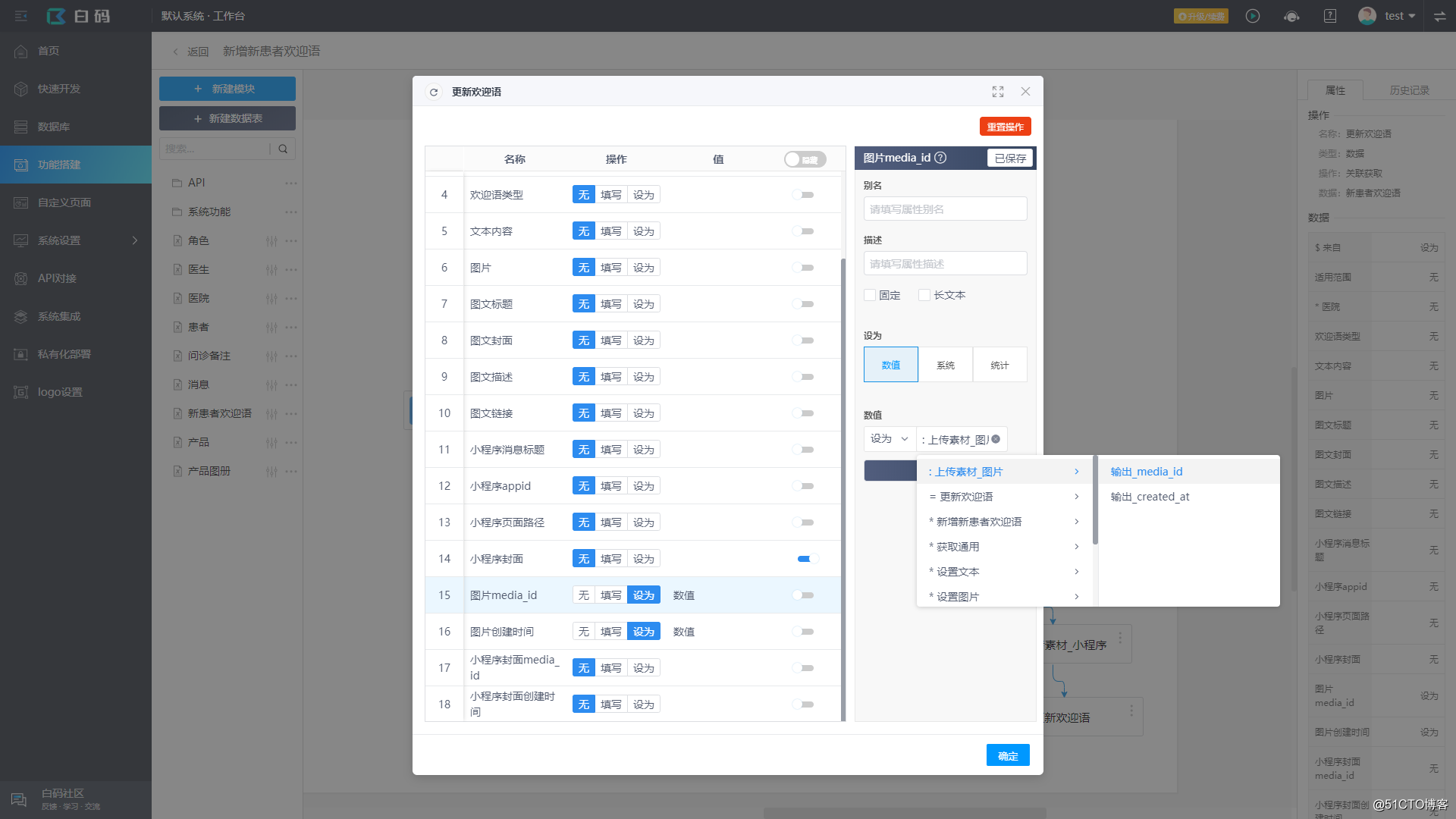Toggle the switch for 文本内容 row
The height and width of the screenshot is (819, 1456).
[803, 231]
